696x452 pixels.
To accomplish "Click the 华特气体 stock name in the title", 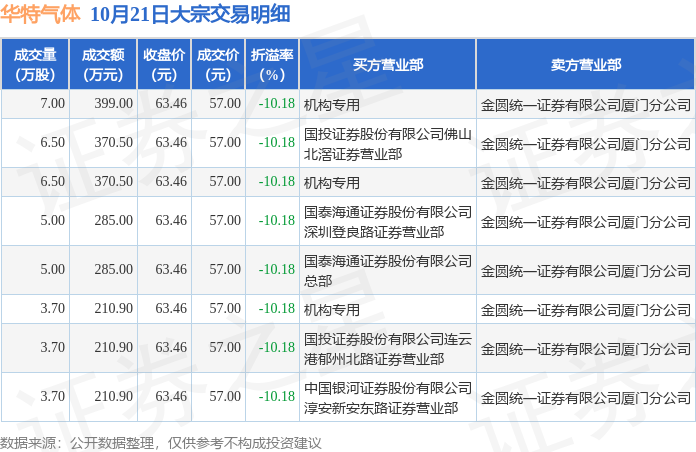I will coord(40,13).
